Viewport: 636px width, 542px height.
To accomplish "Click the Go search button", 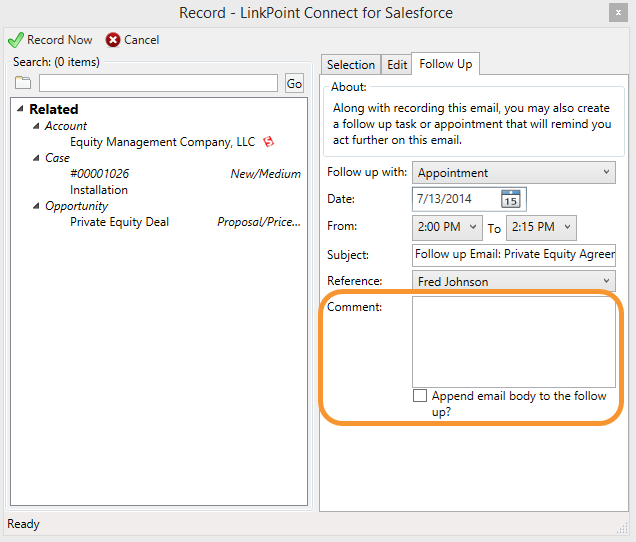I will click(294, 83).
